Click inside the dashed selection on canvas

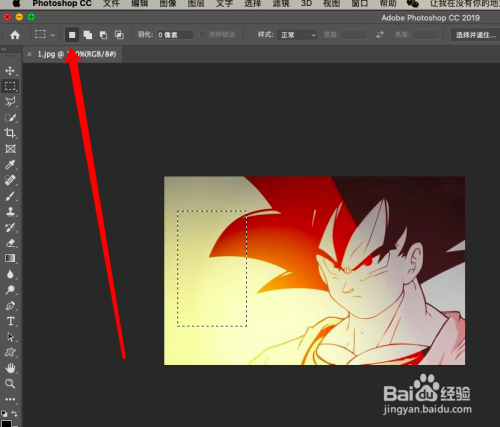[212, 269]
